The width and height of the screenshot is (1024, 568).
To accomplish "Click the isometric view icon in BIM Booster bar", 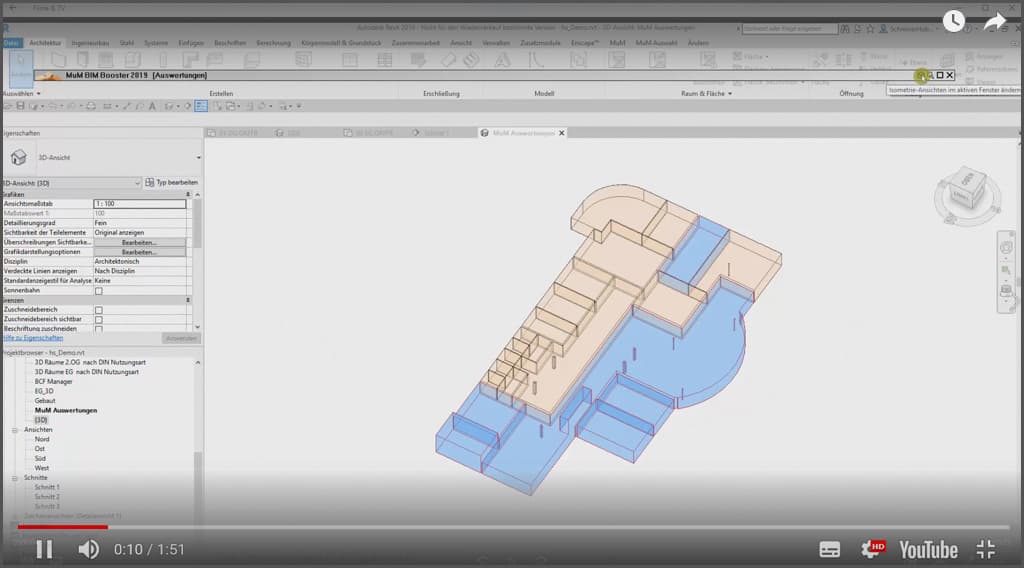I will coord(921,76).
